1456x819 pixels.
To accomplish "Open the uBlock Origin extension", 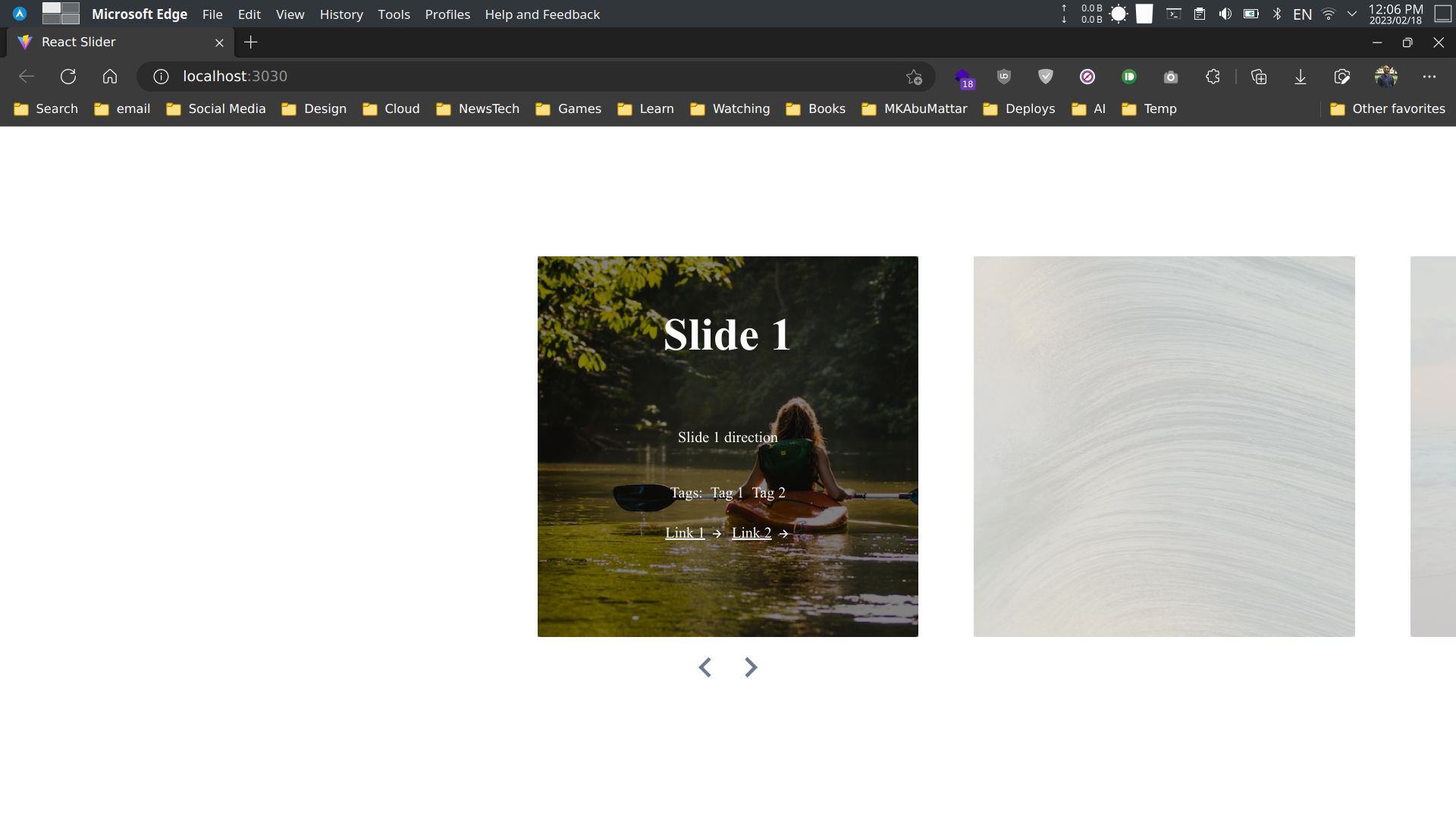I will 1003,77.
